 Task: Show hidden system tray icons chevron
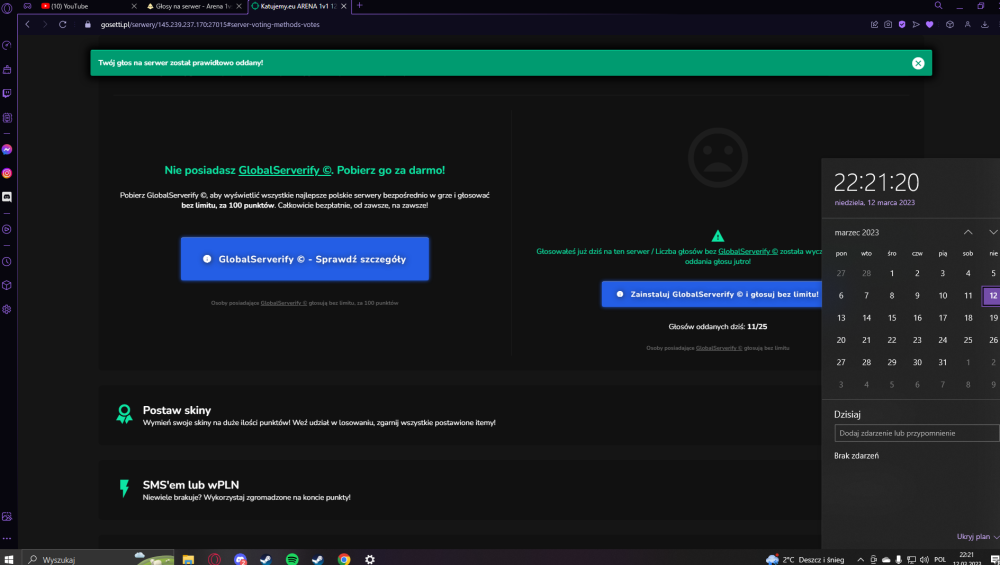(x=860, y=559)
